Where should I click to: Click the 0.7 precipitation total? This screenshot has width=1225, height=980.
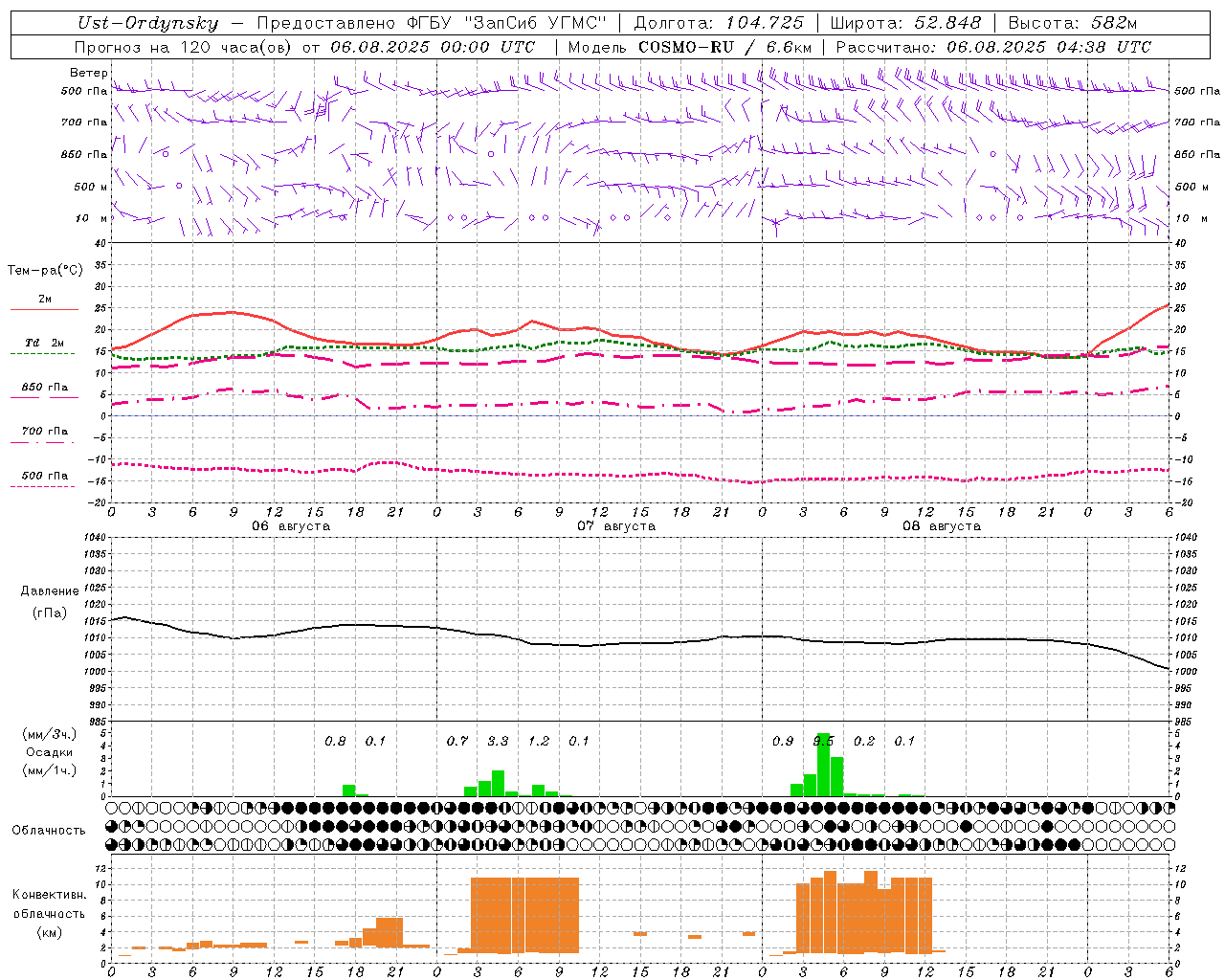click(x=457, y=741)
